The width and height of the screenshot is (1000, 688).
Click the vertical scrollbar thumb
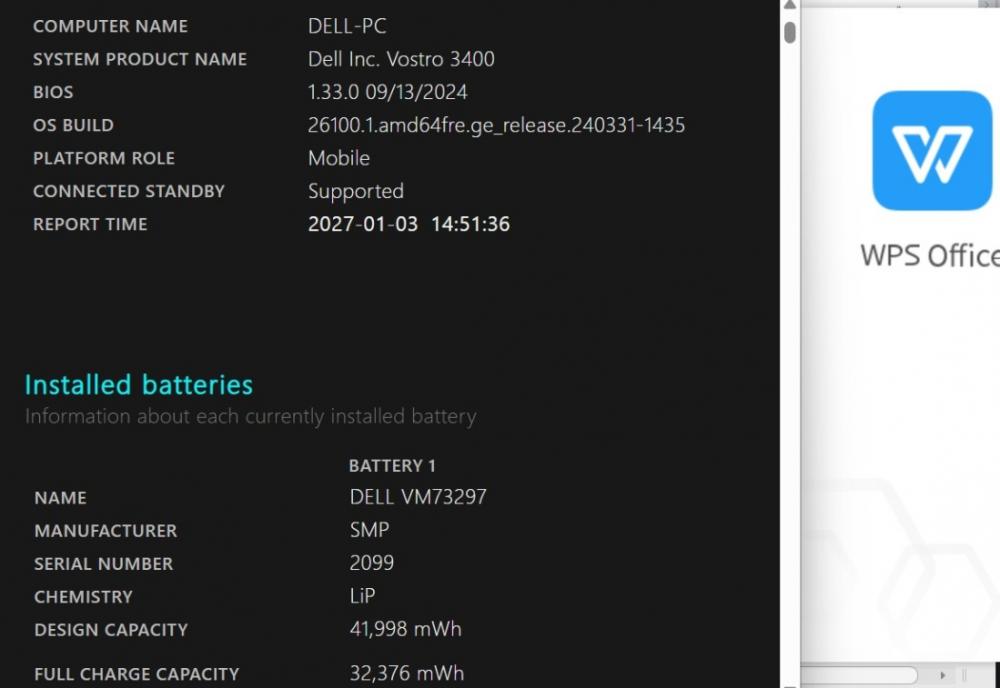click(x=790, y=33)
